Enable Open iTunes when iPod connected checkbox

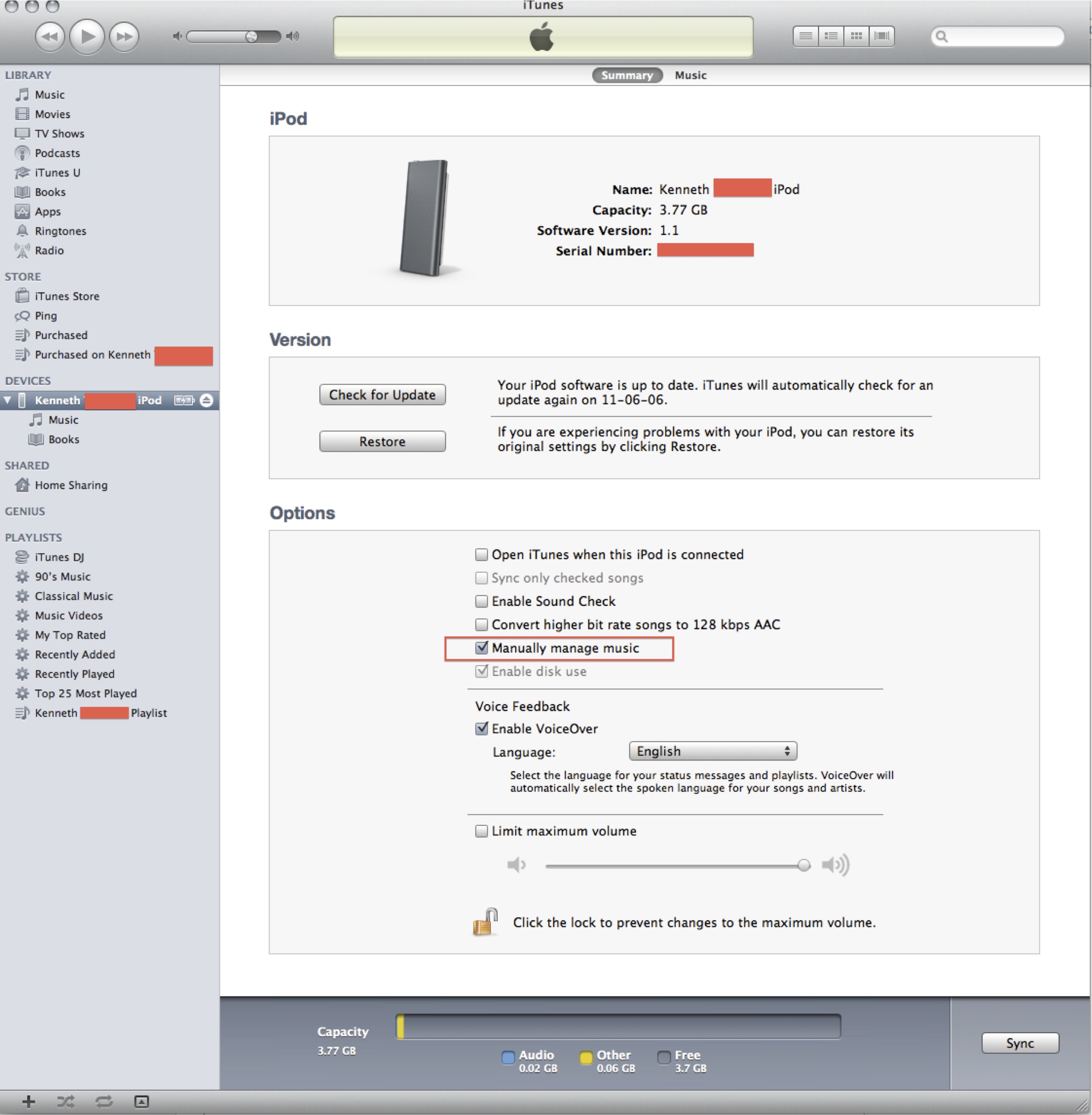pos(481,554)
